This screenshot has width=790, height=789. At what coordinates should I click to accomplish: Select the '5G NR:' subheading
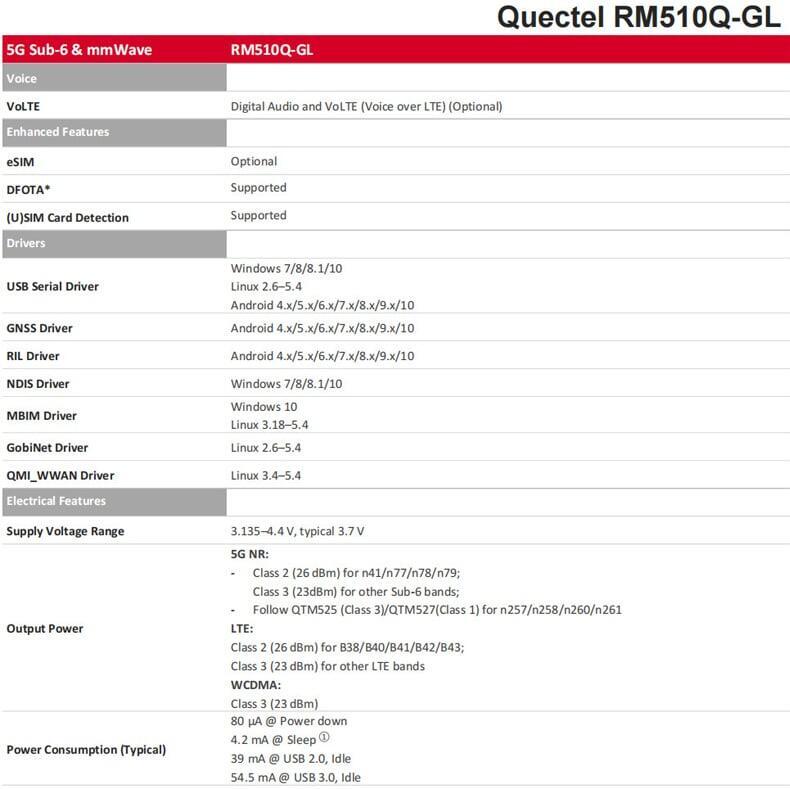point(250,554)
